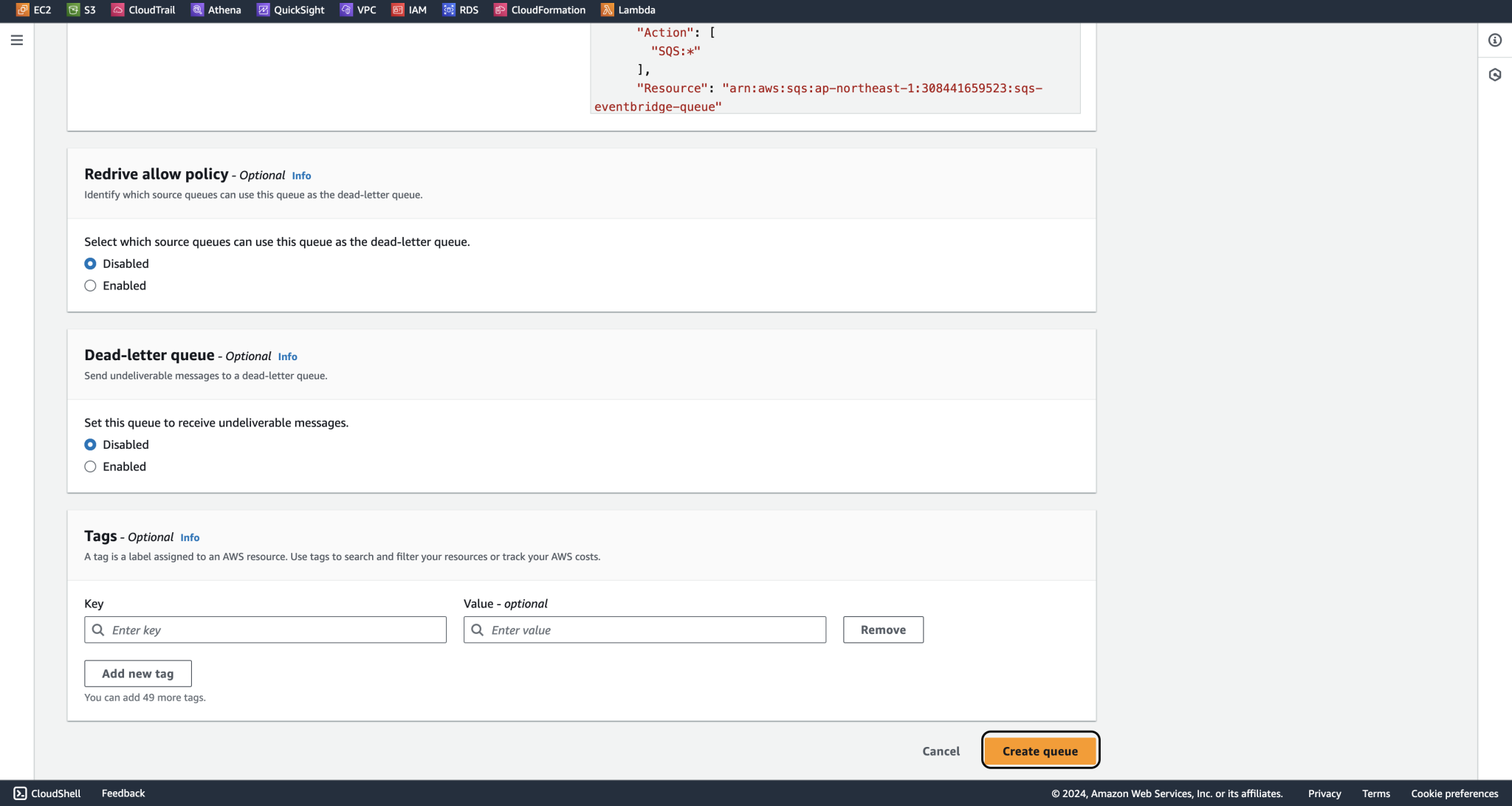The height and width of the screenshot is (806, 1512).
Task: Open Cookie preferences in footer
Action: tap(1454, 793)
